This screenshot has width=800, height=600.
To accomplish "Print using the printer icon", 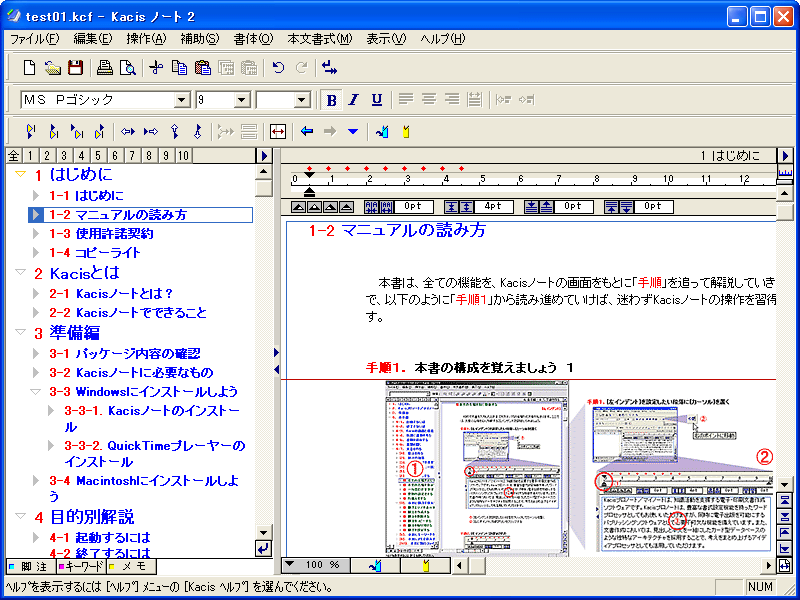I will pyautogui.click(x=105, y=68).
